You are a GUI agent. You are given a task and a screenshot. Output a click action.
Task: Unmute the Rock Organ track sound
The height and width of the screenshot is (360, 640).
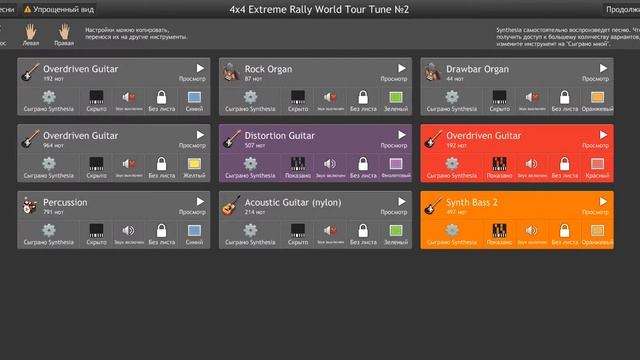330,97
